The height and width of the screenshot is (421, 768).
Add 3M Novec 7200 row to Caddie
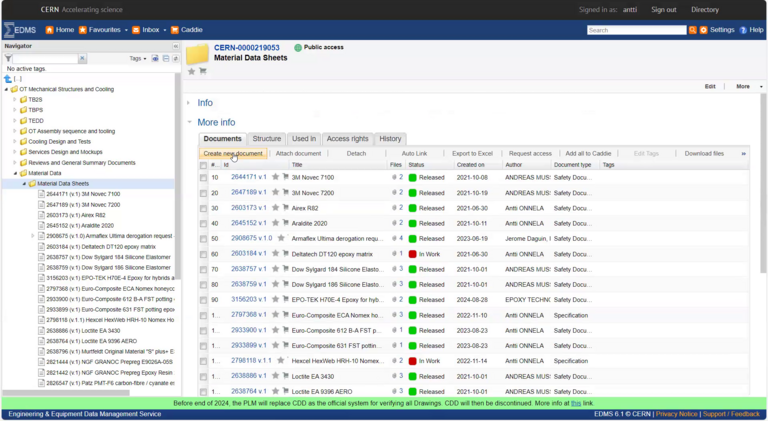pos(286,192)
